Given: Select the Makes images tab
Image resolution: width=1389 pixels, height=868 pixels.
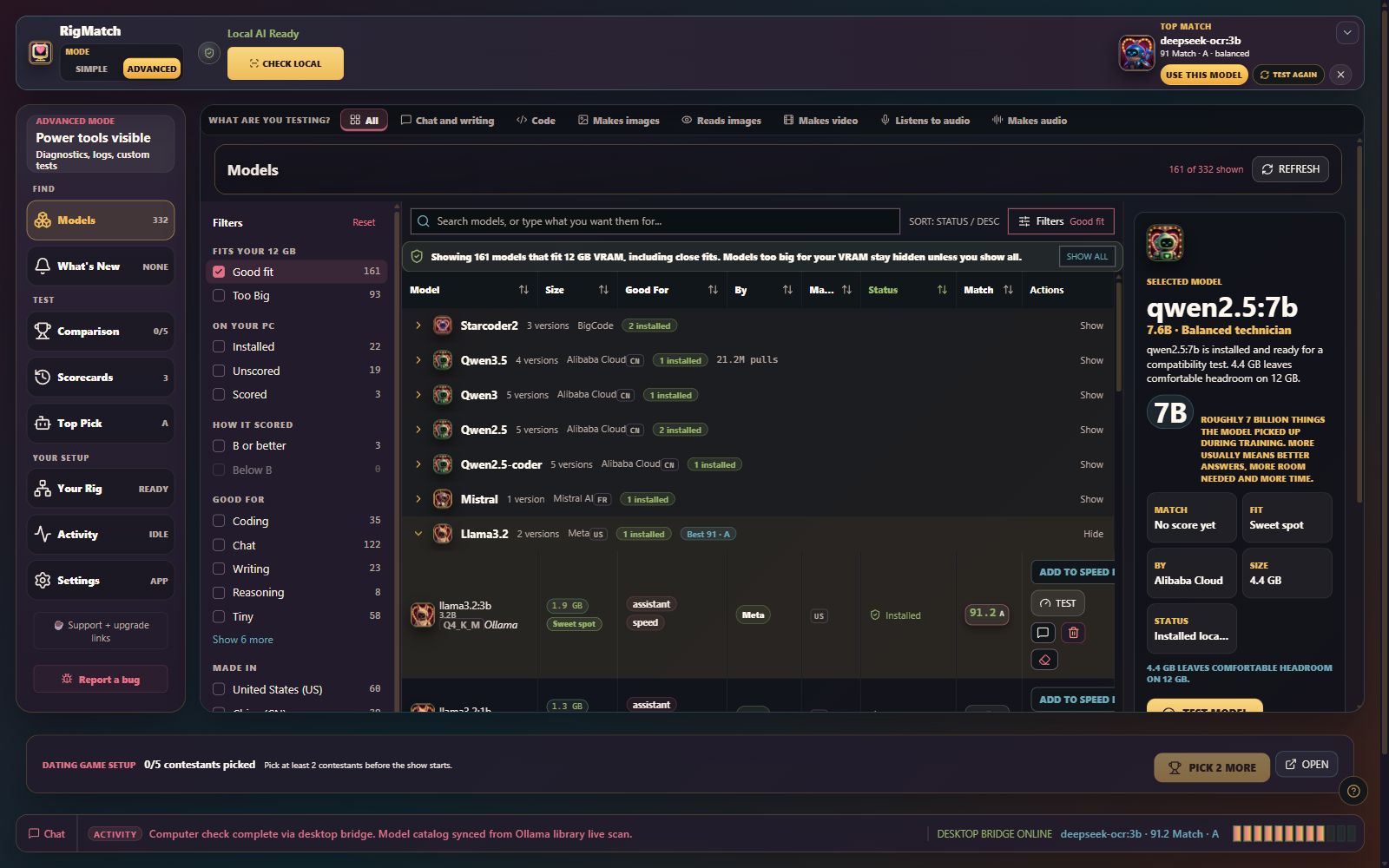Looking at the screenshot, I should pos(619,120).
